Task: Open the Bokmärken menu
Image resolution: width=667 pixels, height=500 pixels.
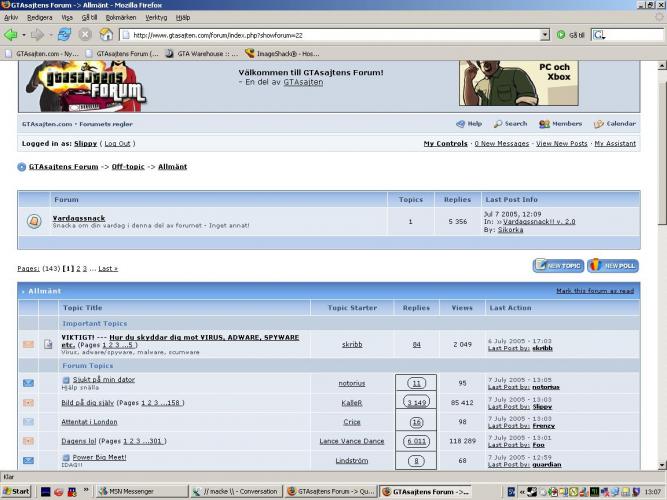Action: pyautogui.click(x=121, y=17)
